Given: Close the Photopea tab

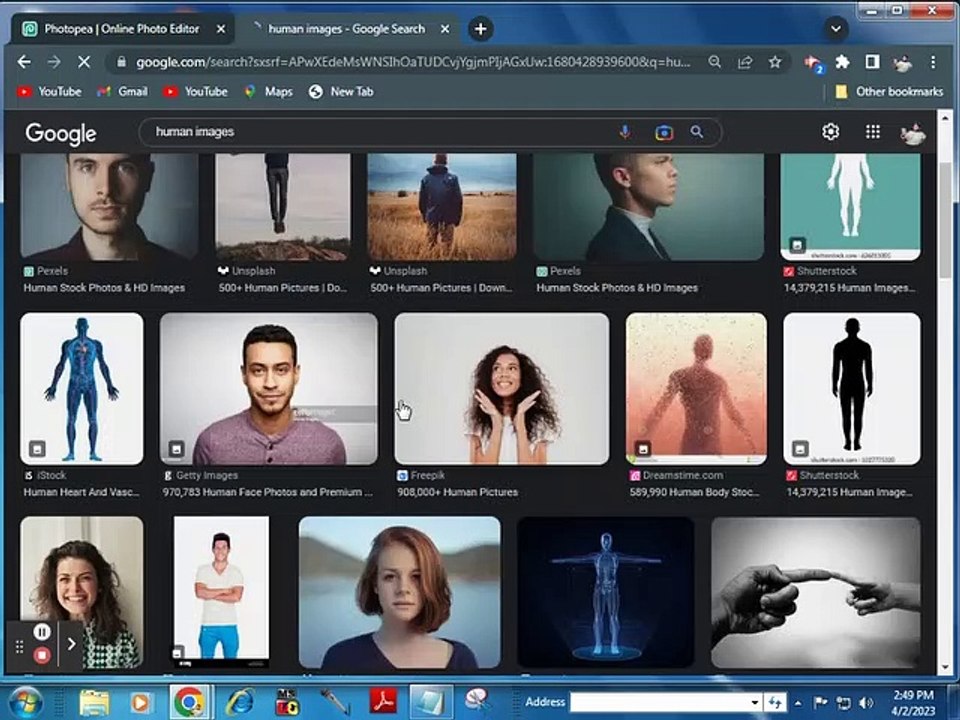Looking at the screenshot, I should 221,29.
